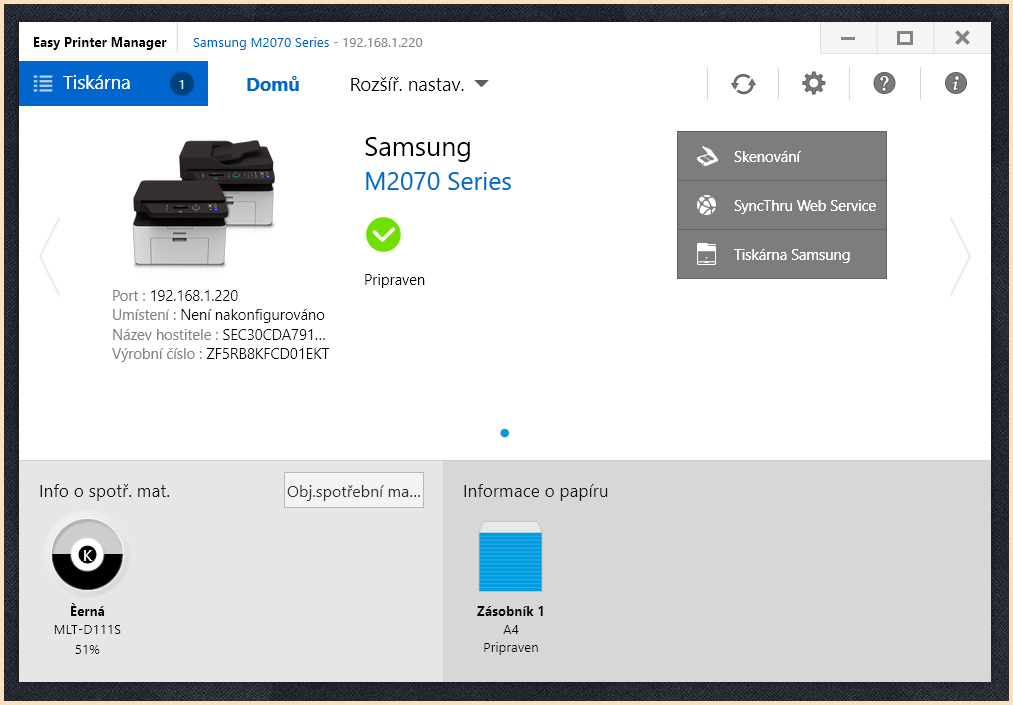This screenshot has height=705, width=1013.
Task: Go to next printer with right arrow
Action: 960,257
